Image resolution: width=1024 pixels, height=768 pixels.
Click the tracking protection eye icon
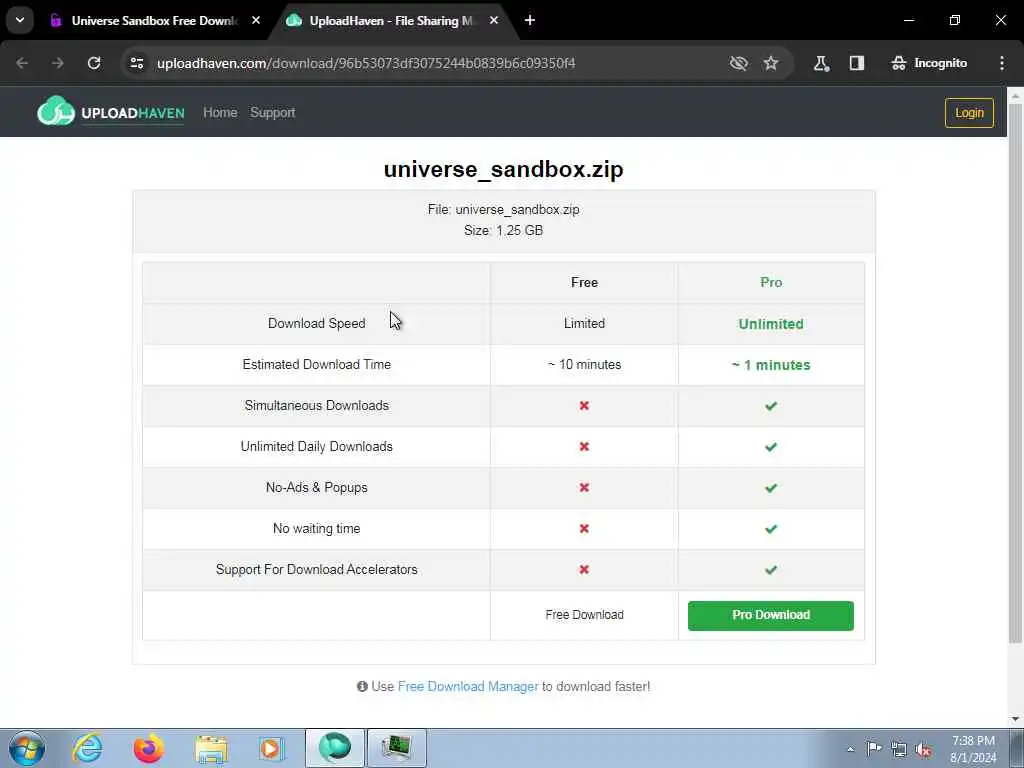click(x=739, y=63)
